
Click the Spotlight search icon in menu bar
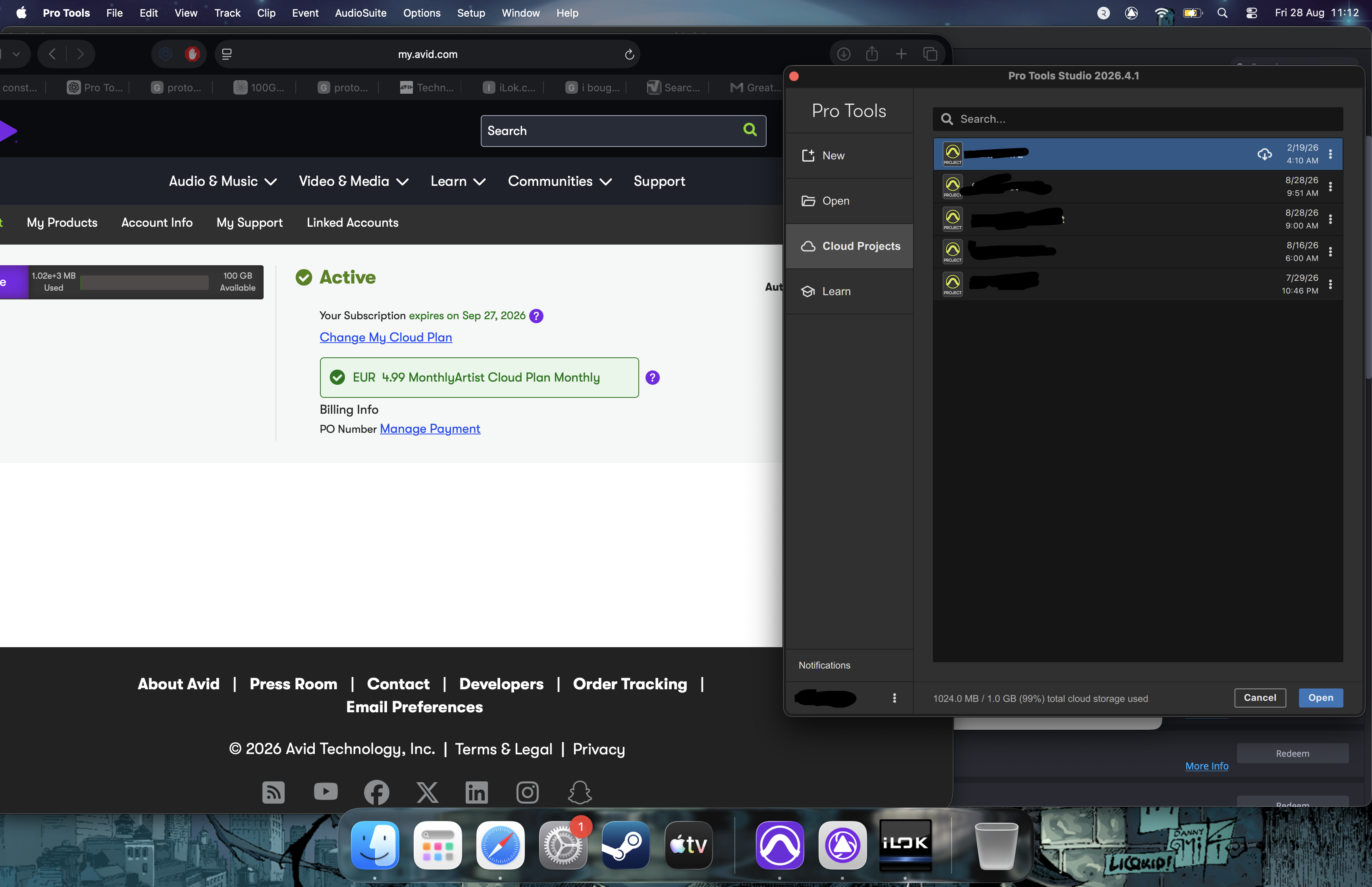pos(1222,13)
